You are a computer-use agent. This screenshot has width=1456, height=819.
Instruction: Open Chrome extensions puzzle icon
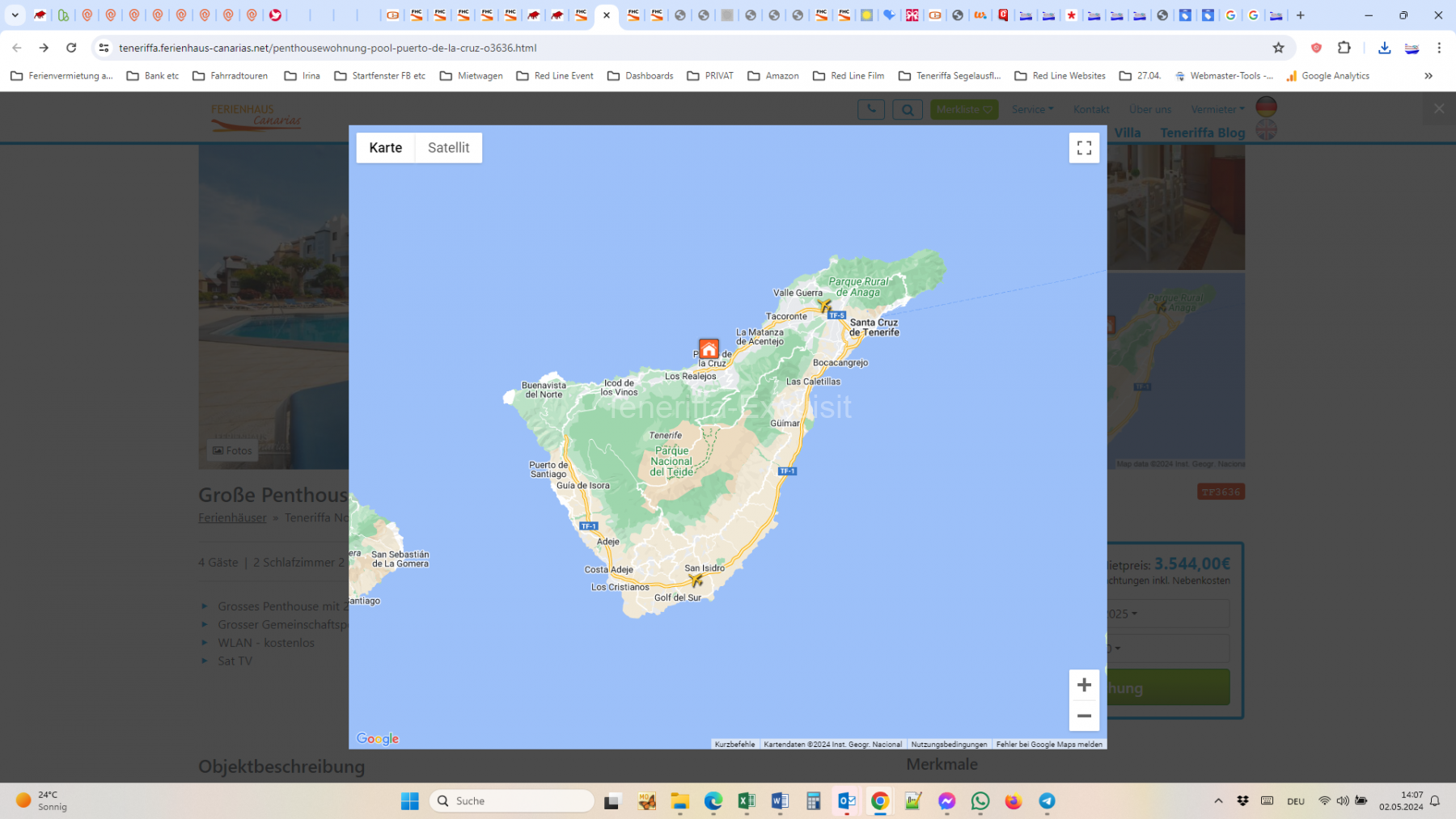click(x=1344, y=48)
